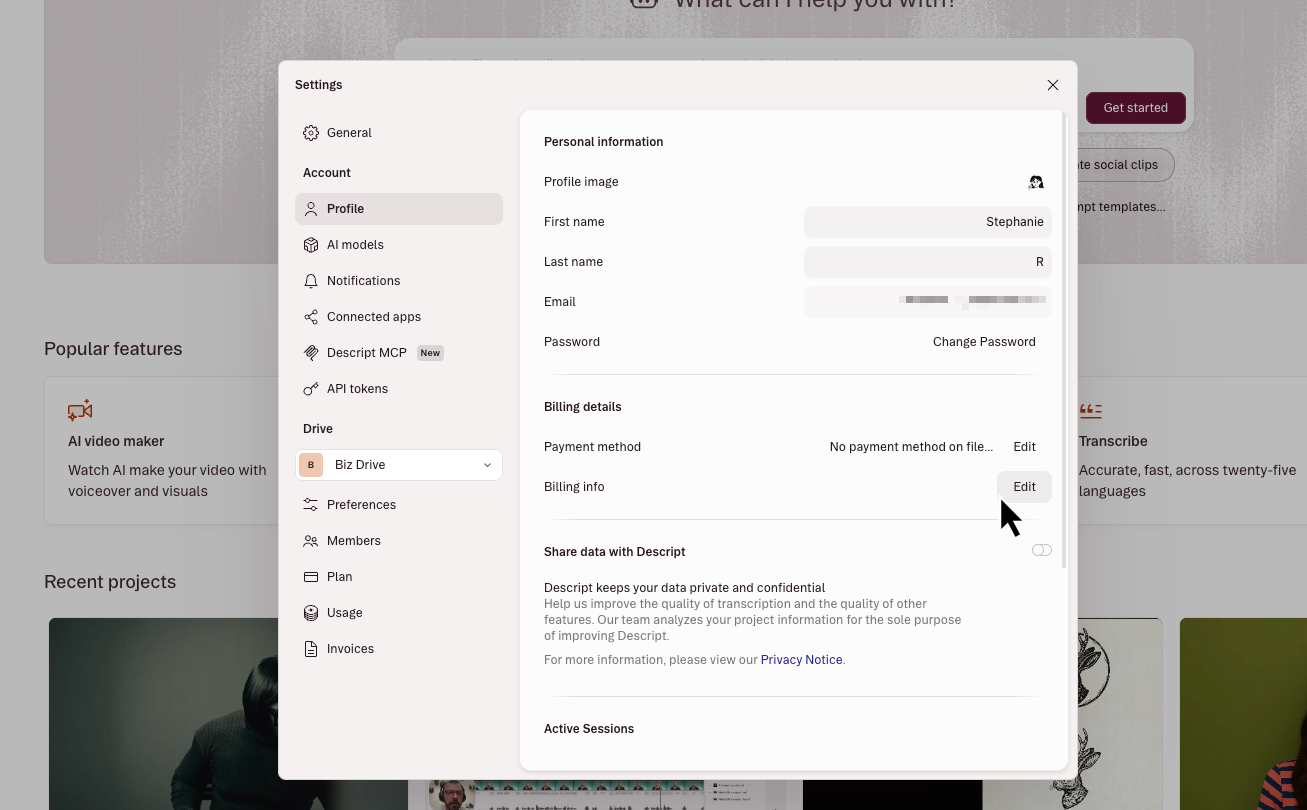Open General settings gear icon
1307x810 pixels.
click(x=311, y=133)
